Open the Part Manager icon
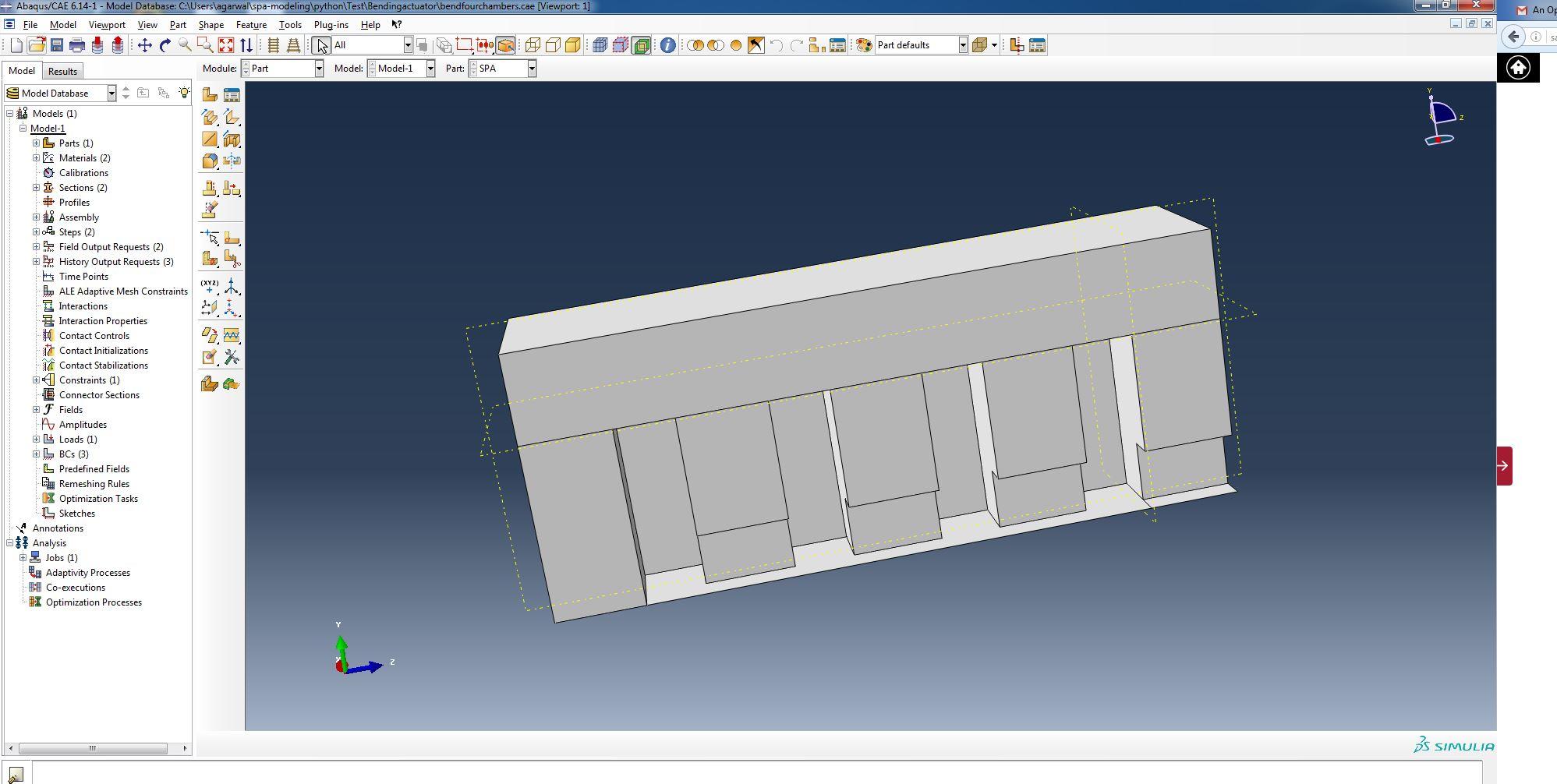 pyautogui.click(x=232, y=95)
